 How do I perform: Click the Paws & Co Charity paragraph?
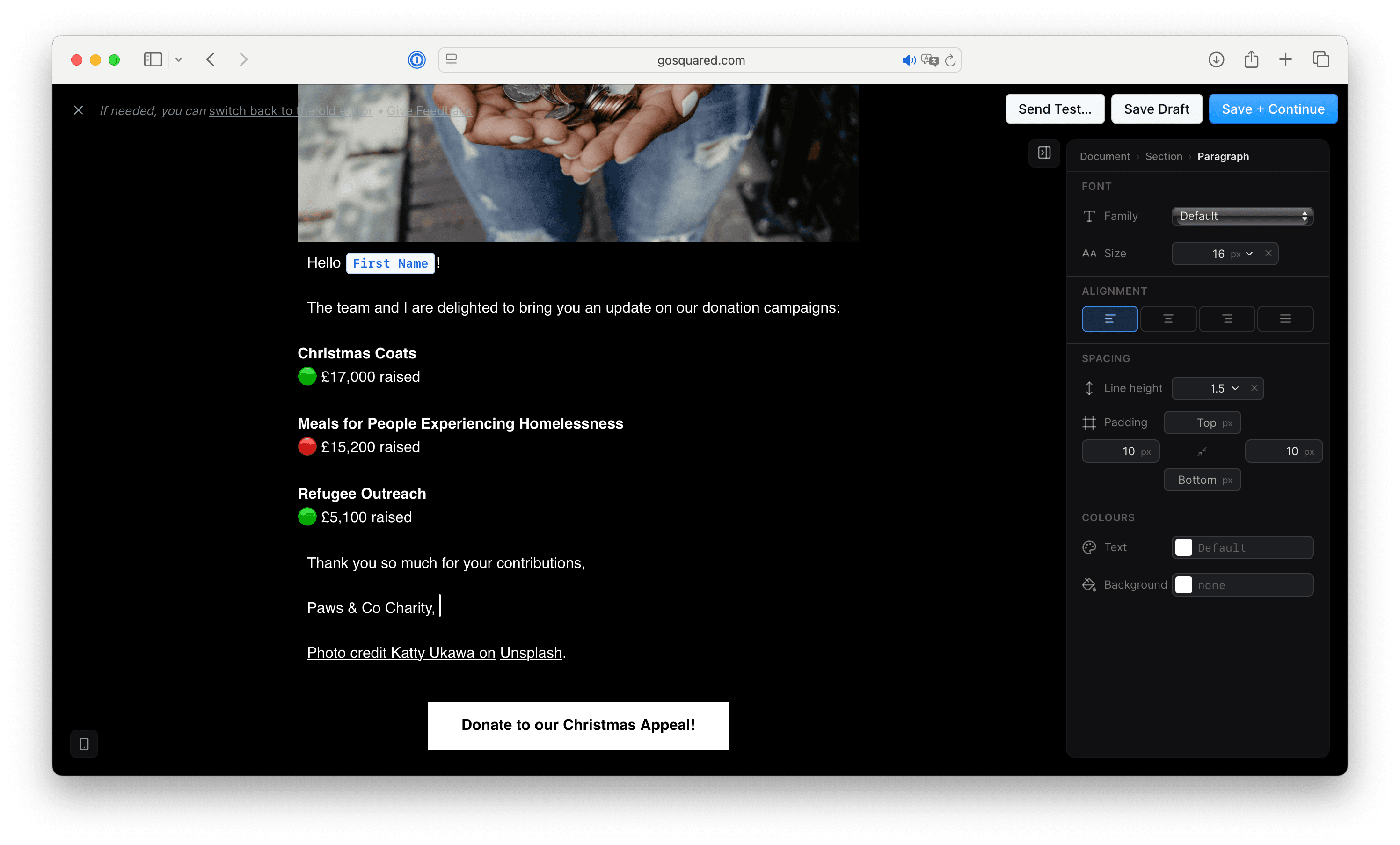tap(371, 607)
